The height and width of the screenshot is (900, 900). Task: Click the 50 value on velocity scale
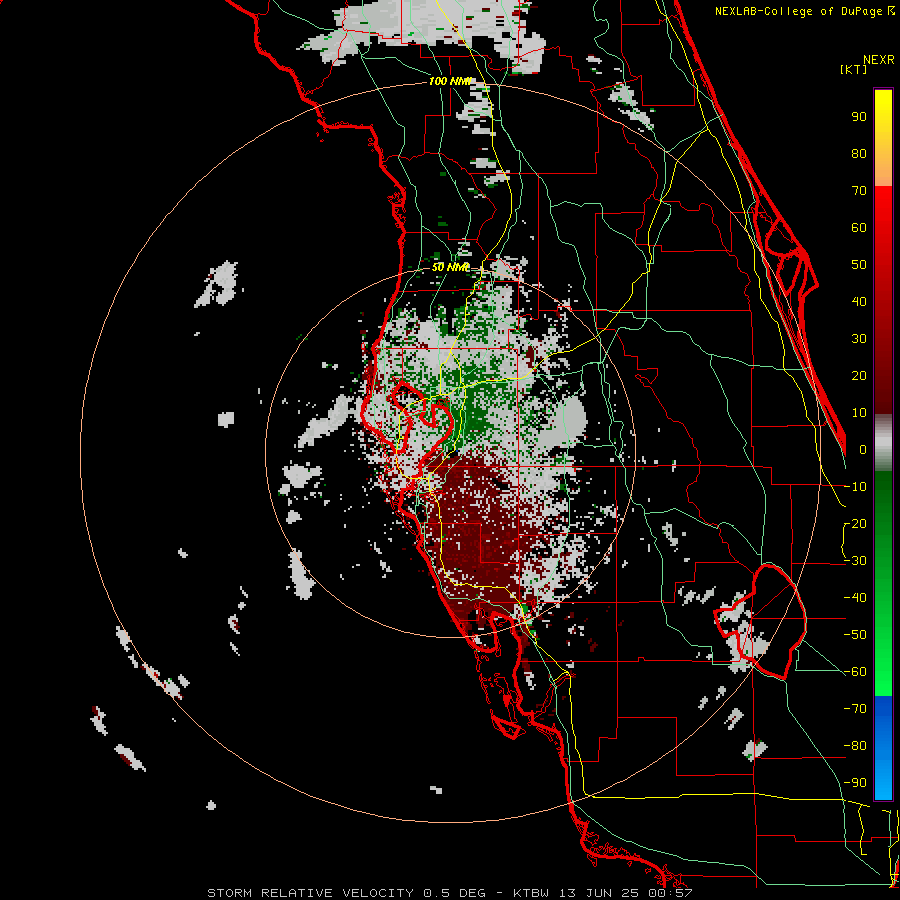click(x=859, y=265)
